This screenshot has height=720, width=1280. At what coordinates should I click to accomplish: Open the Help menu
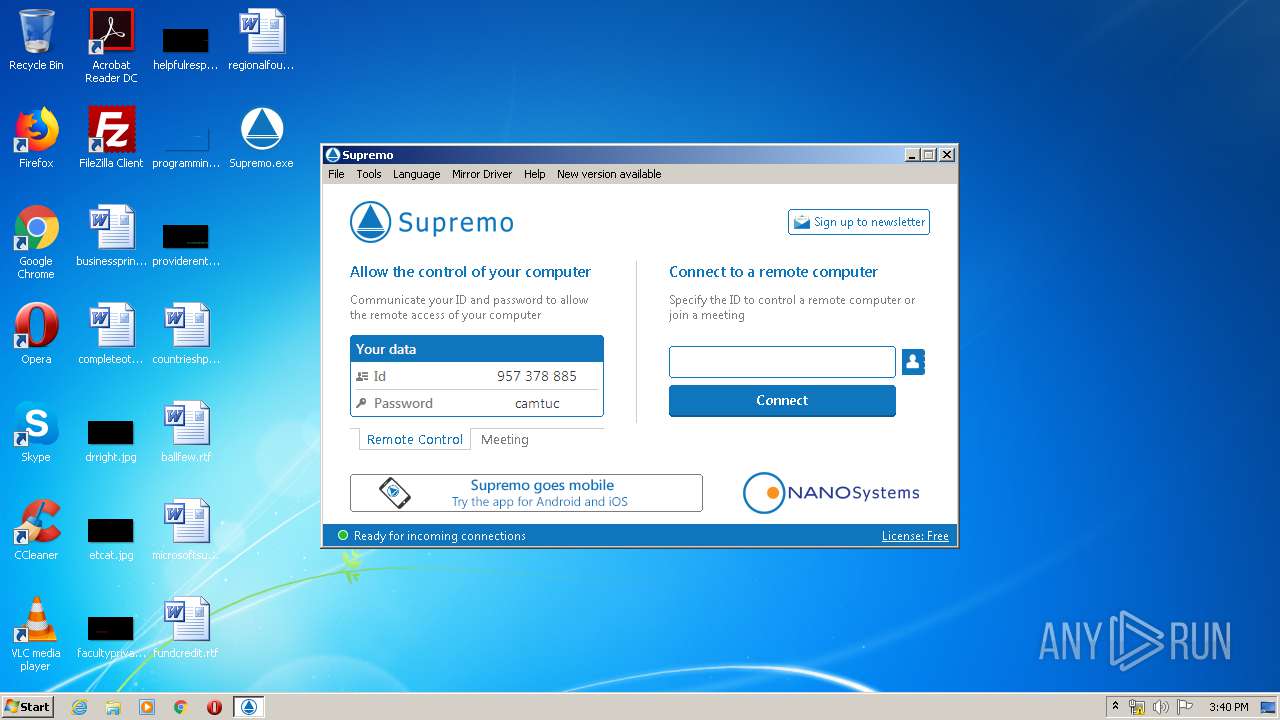(x=535, y=174)
